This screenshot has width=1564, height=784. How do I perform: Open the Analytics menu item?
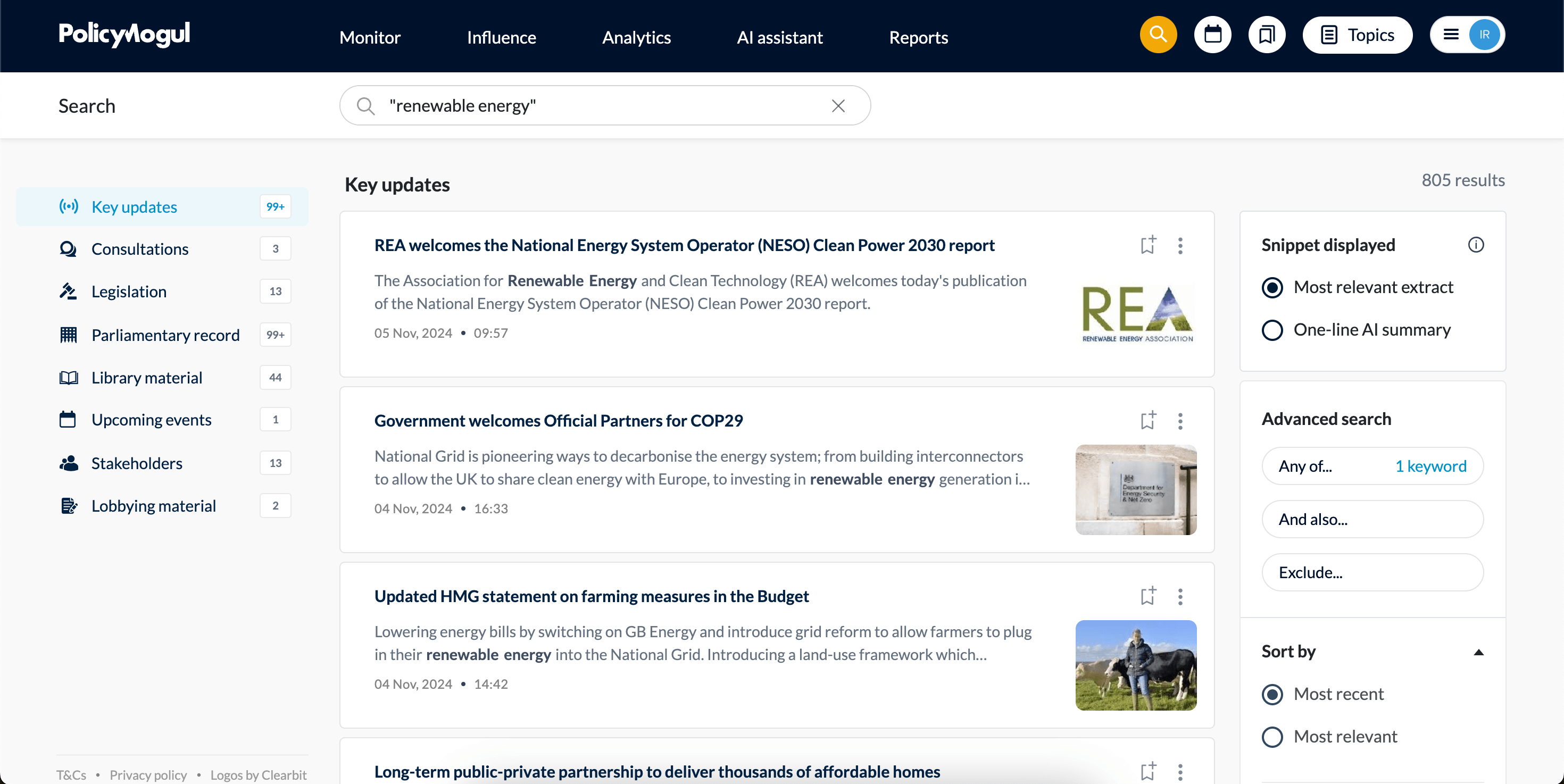point(636,38)
